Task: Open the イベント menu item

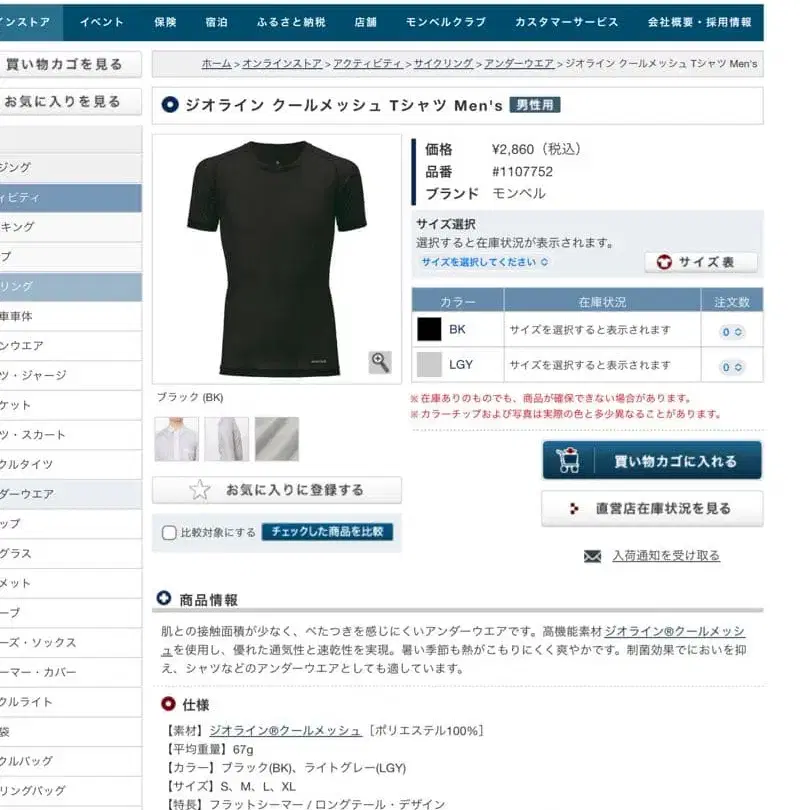Action: tap(102, 22)
